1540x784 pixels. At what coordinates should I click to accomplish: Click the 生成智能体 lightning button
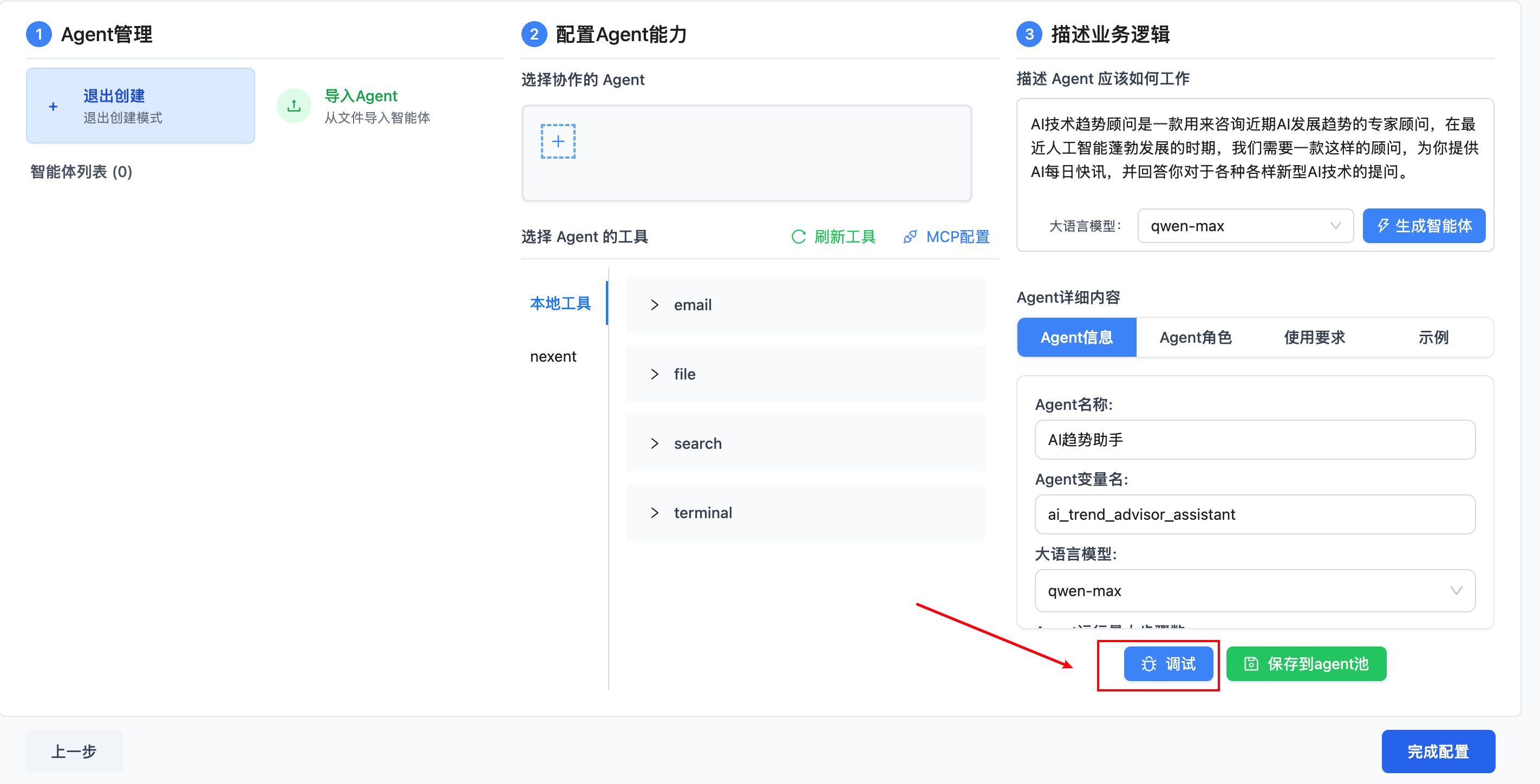[x=1424, y=226]
